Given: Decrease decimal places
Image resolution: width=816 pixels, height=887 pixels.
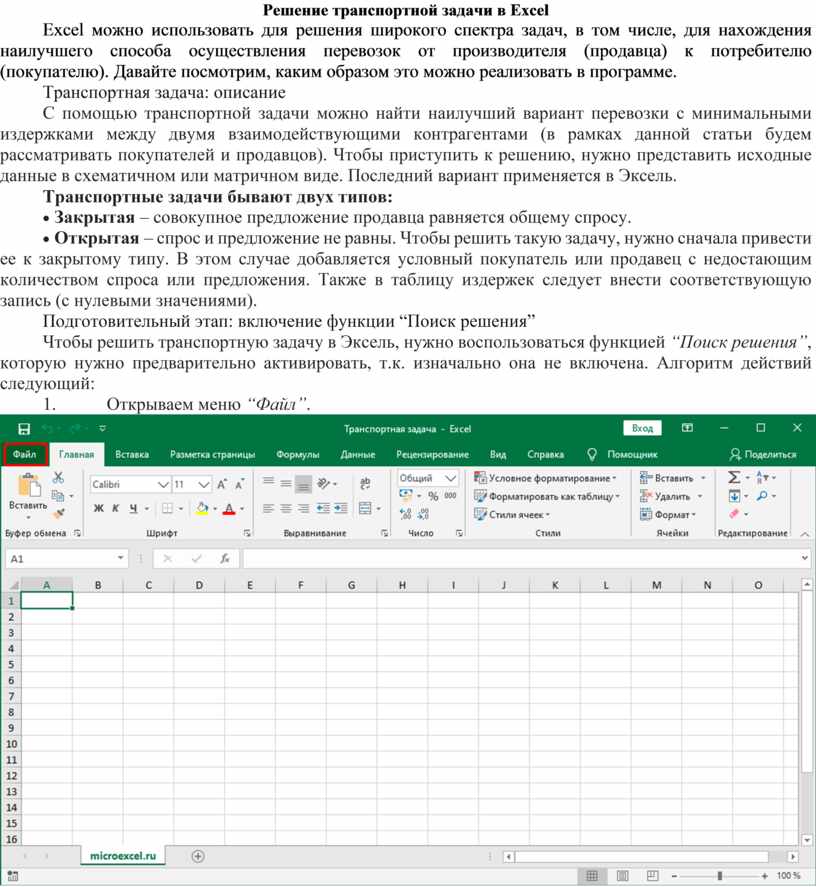Looking at the screenshot, I should (x=424, y=514).
